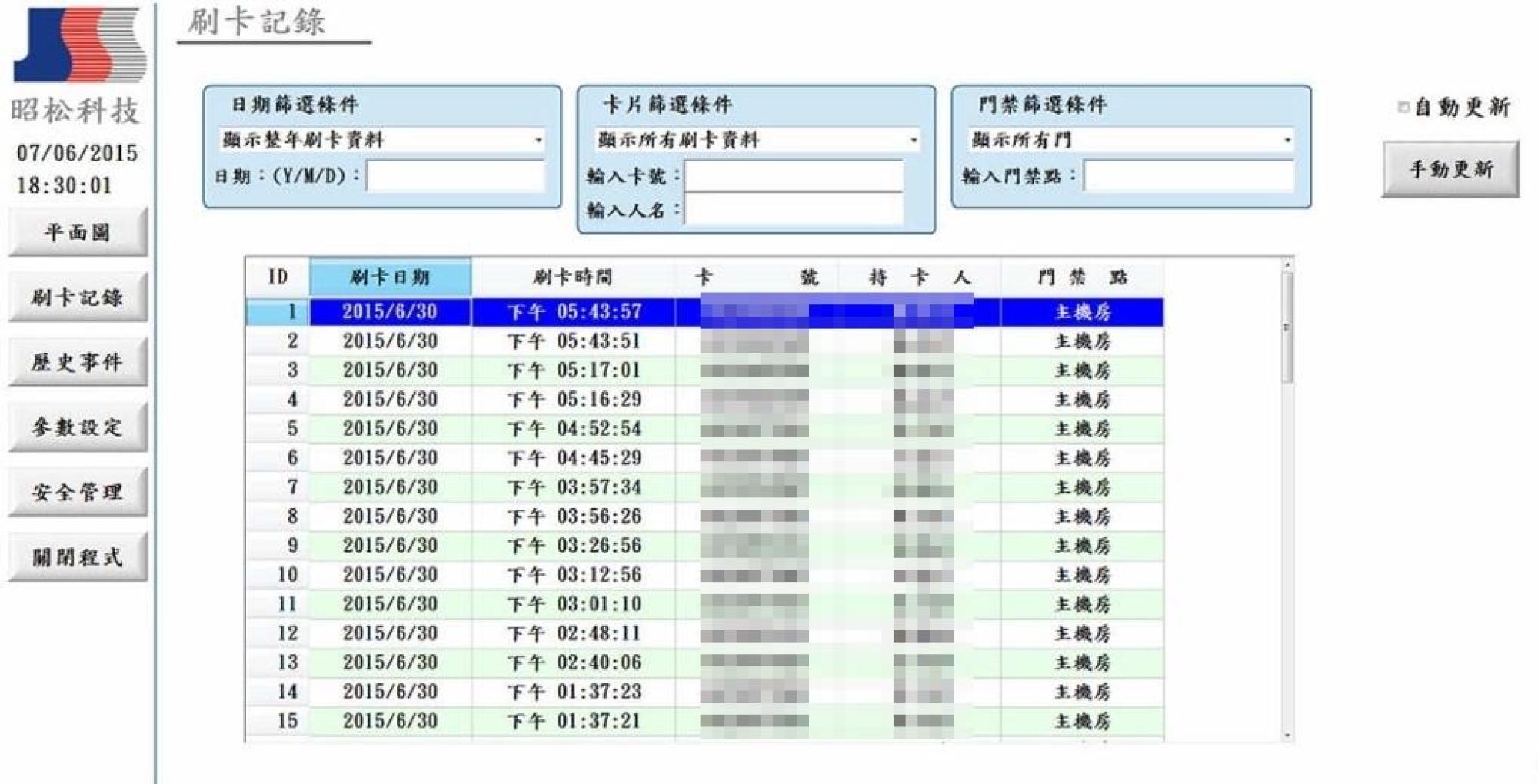Expand the 顯示所有刷卡資料 card filter dropdown

coord(914,140)
